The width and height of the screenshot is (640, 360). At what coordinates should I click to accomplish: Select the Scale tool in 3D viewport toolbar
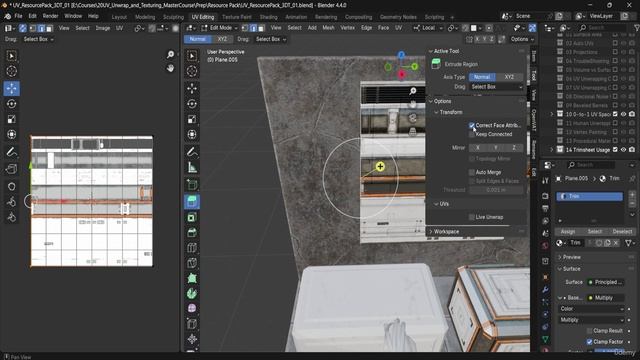click(192, 119)
